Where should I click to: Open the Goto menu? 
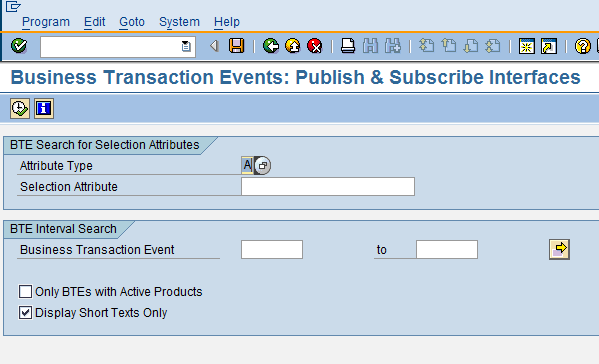[132, 22]
